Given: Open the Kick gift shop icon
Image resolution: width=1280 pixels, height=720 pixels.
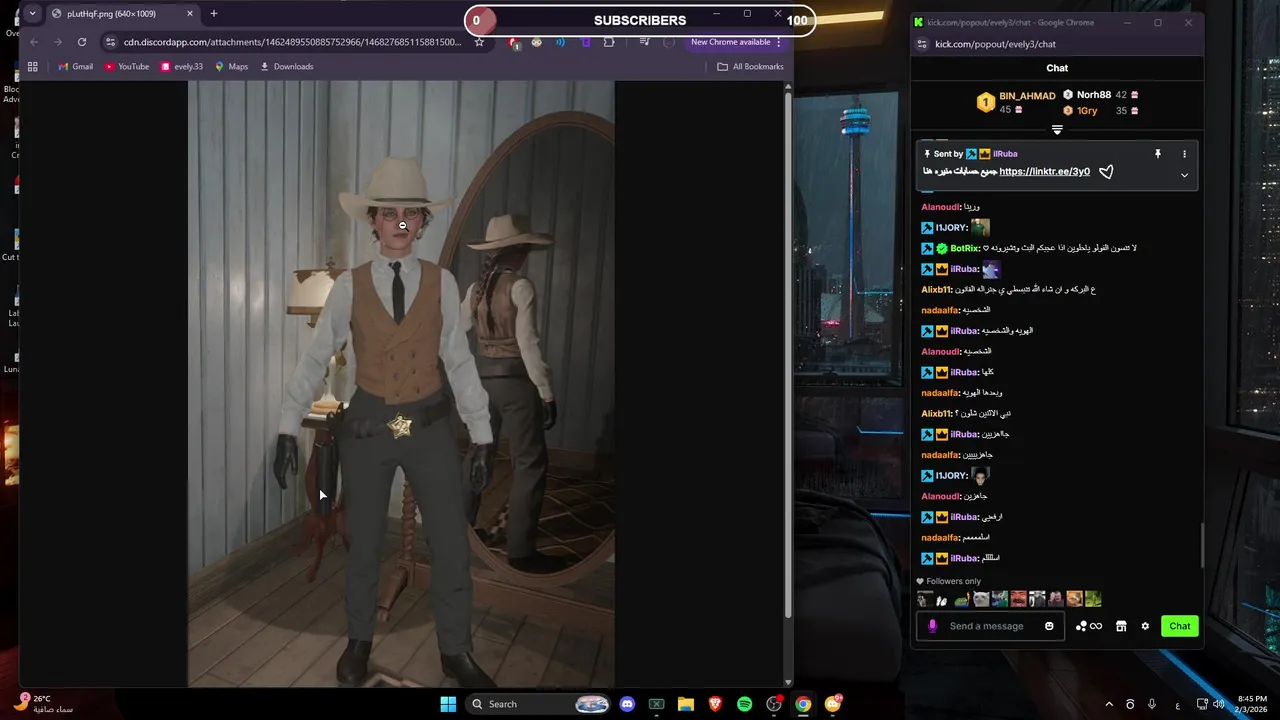Looking at the screenshot, I should click(x=1121, y=626).
